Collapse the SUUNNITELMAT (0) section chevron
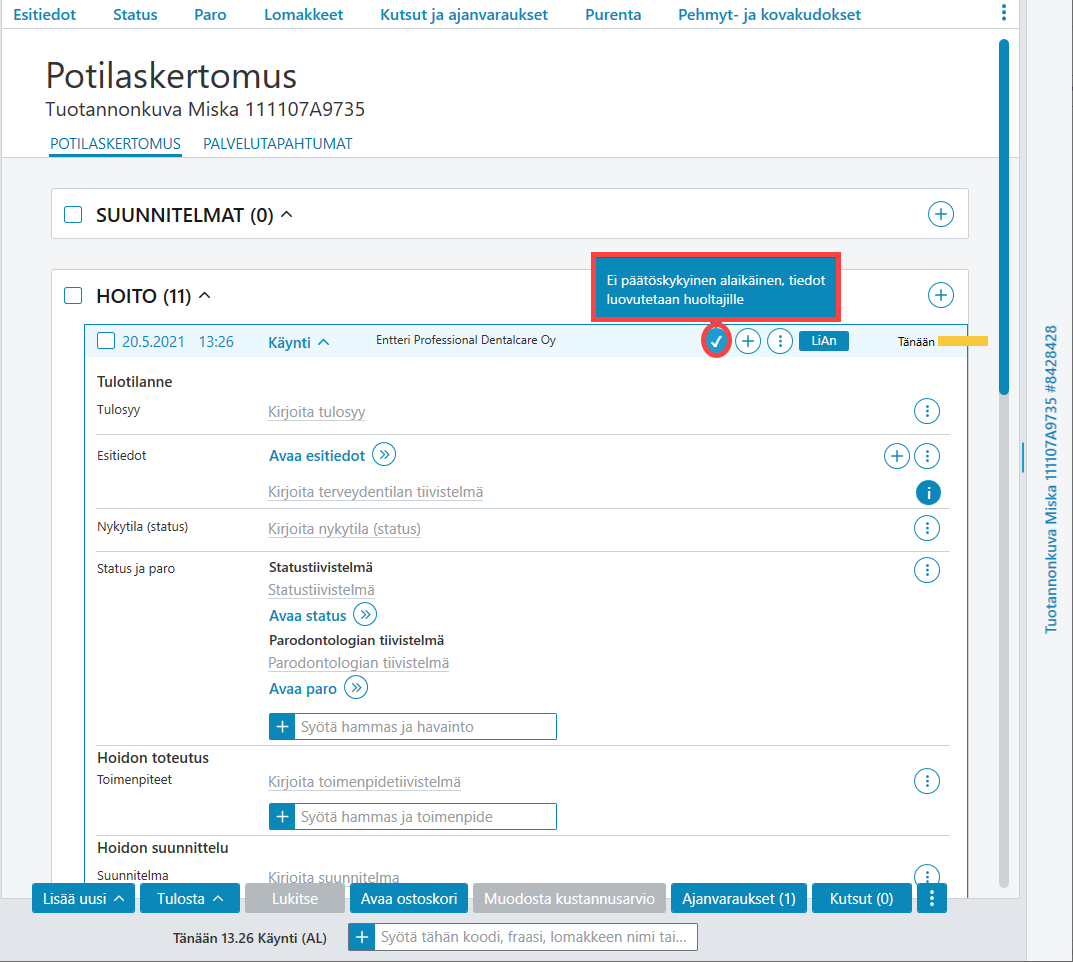This screenshot has height=962, width=1073. [287, 214]
